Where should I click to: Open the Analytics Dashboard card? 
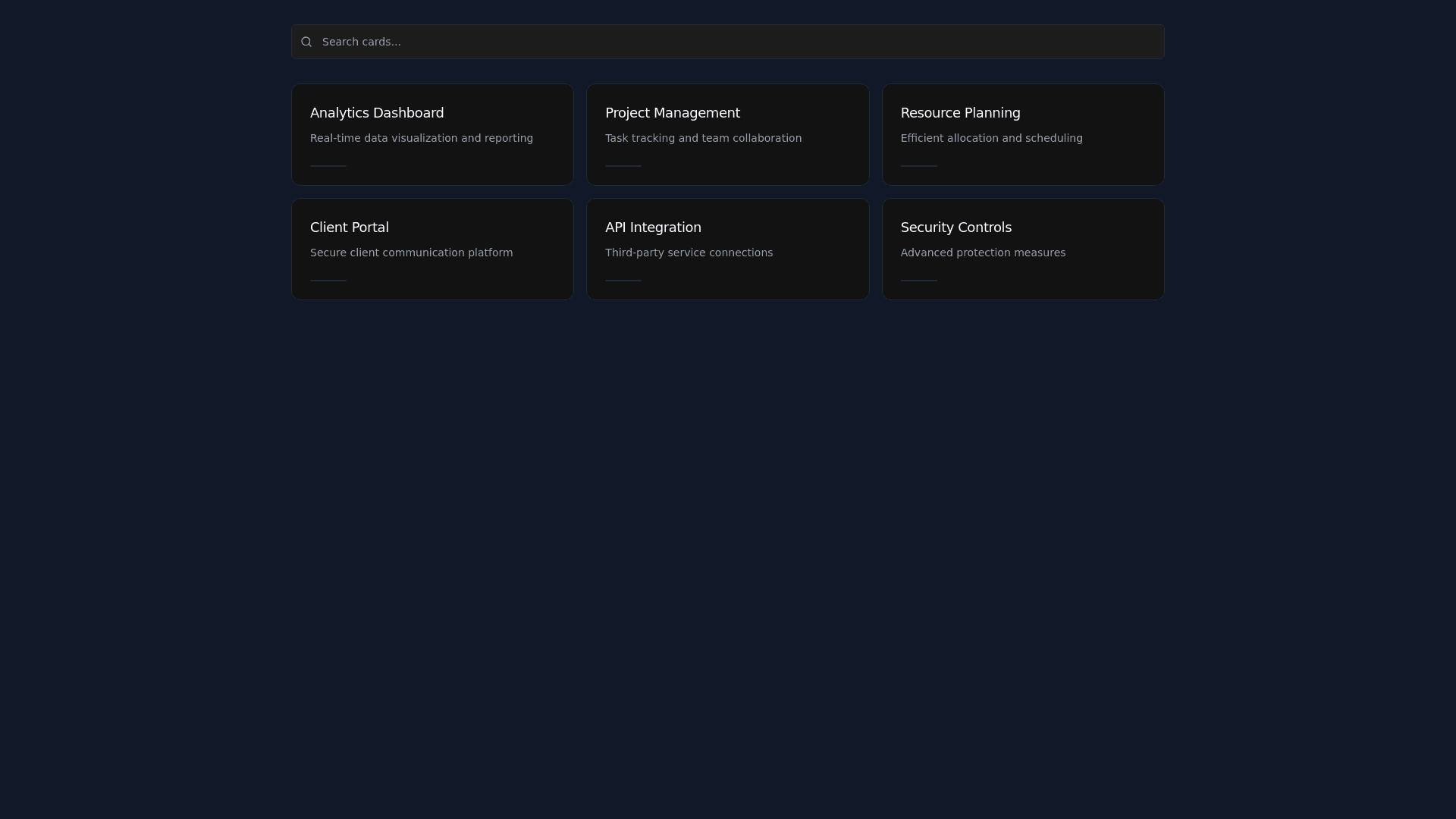pos(432,134)
